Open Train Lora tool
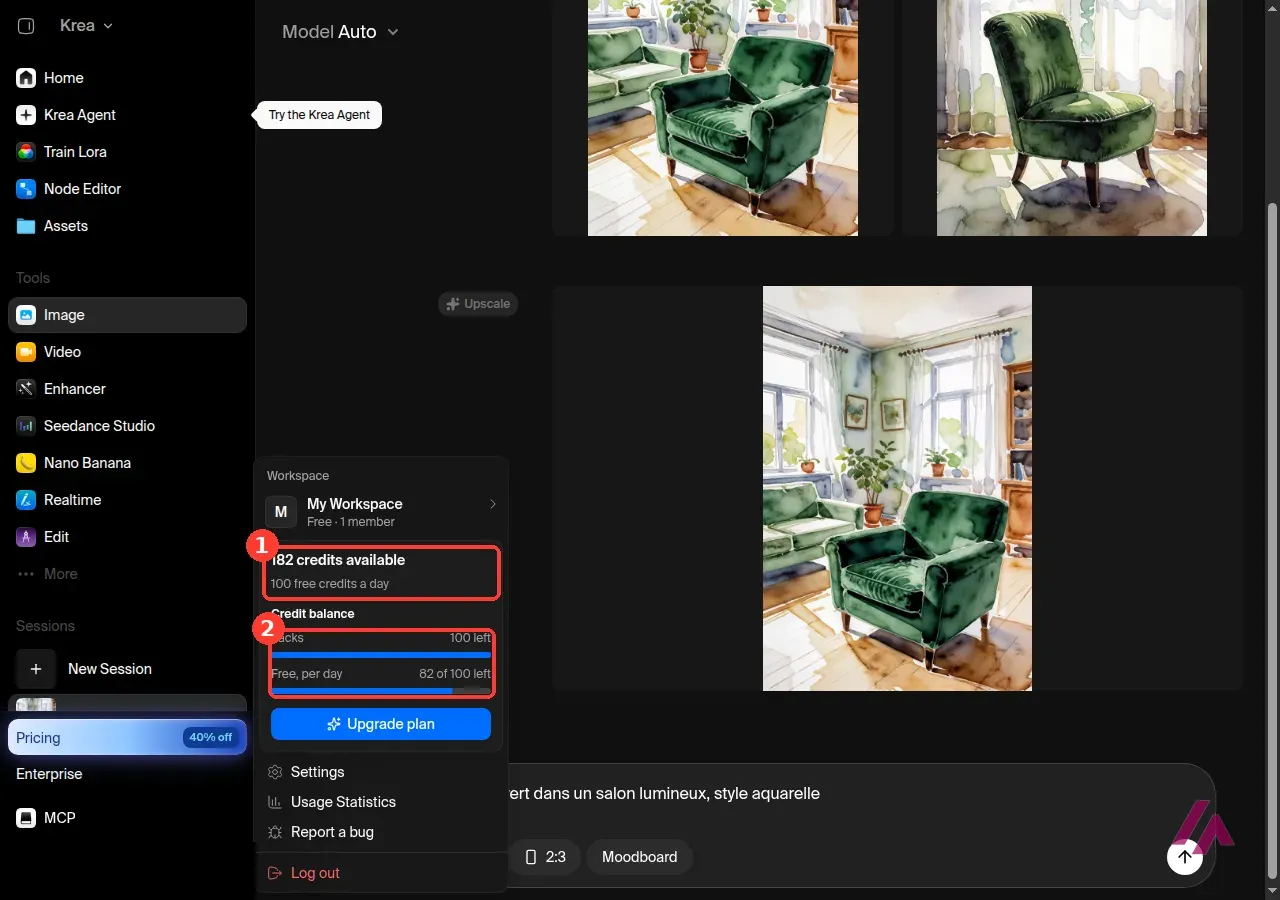This screenshot has width=1280, height=900. (x=127, y=152)
